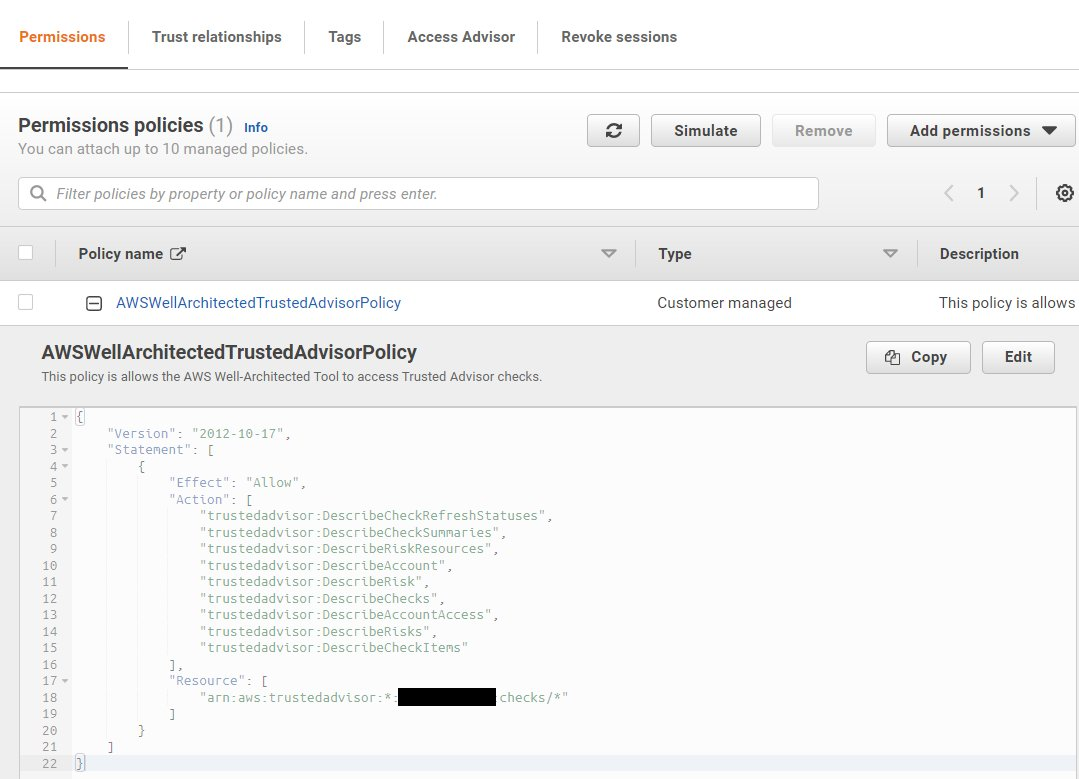Image resolution: width=1079 pixels, height=779 pixels.
Task: Click the Simulate button
Action: (705, 131)
